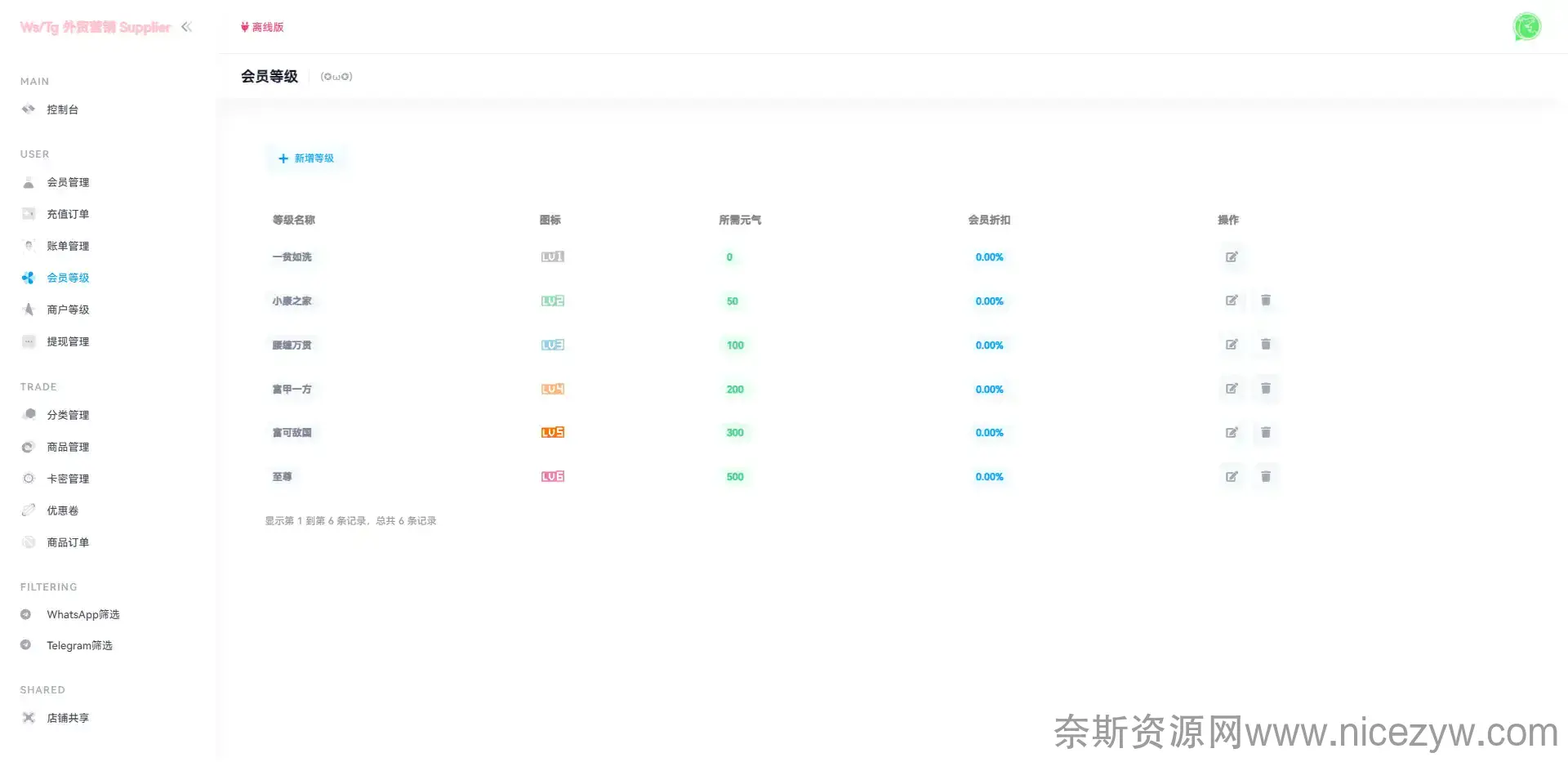Click the 卡密管理 sidebar icon
Viewport: 1568px width, 762px height.
pos(29,479)
